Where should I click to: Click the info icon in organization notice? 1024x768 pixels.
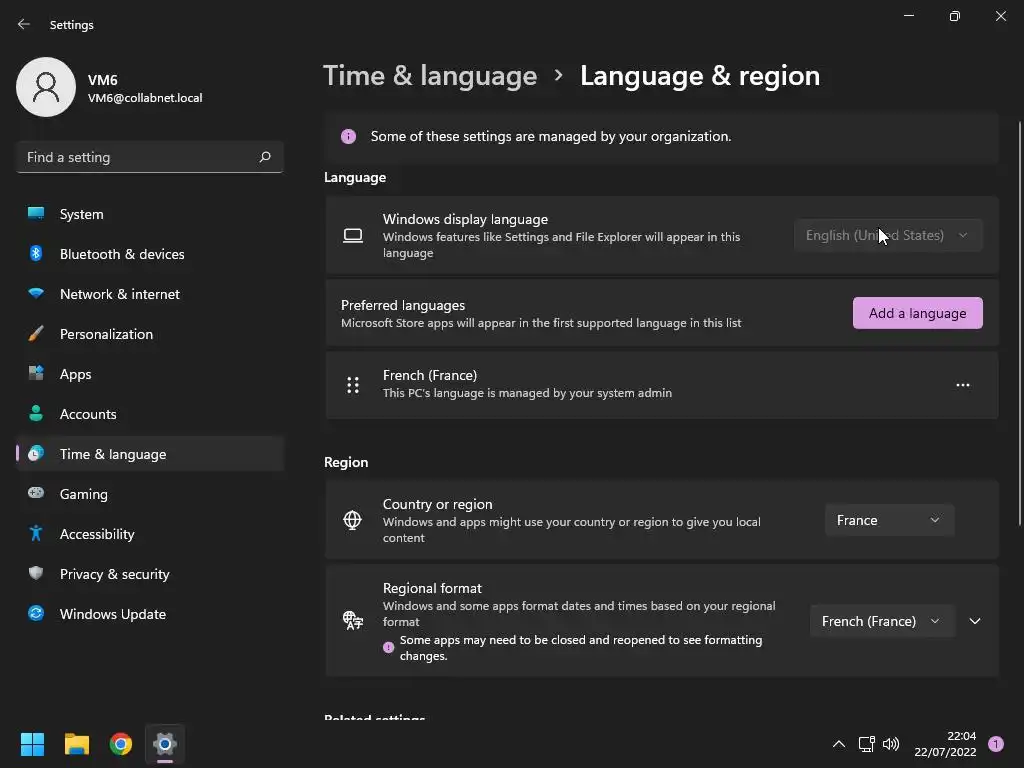tap(348, 136)
